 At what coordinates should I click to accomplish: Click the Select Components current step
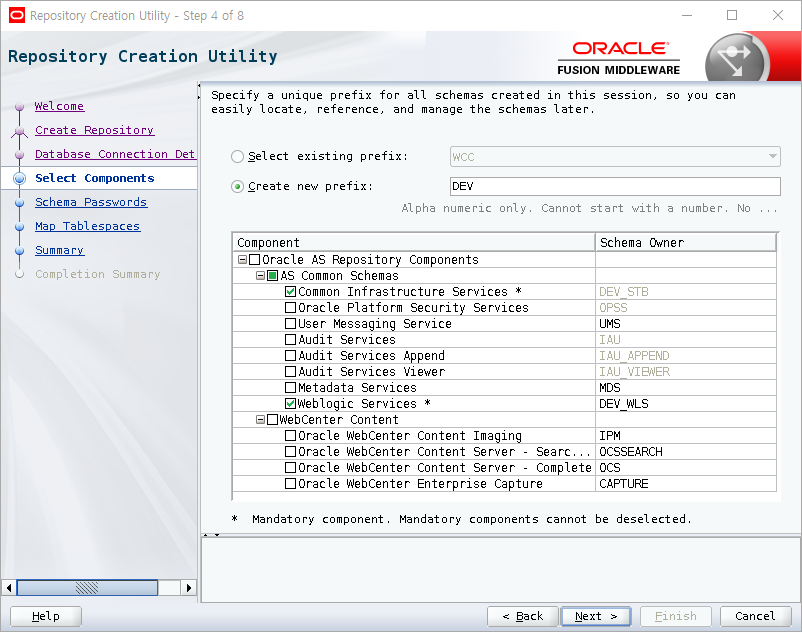(x=95, y=178)
